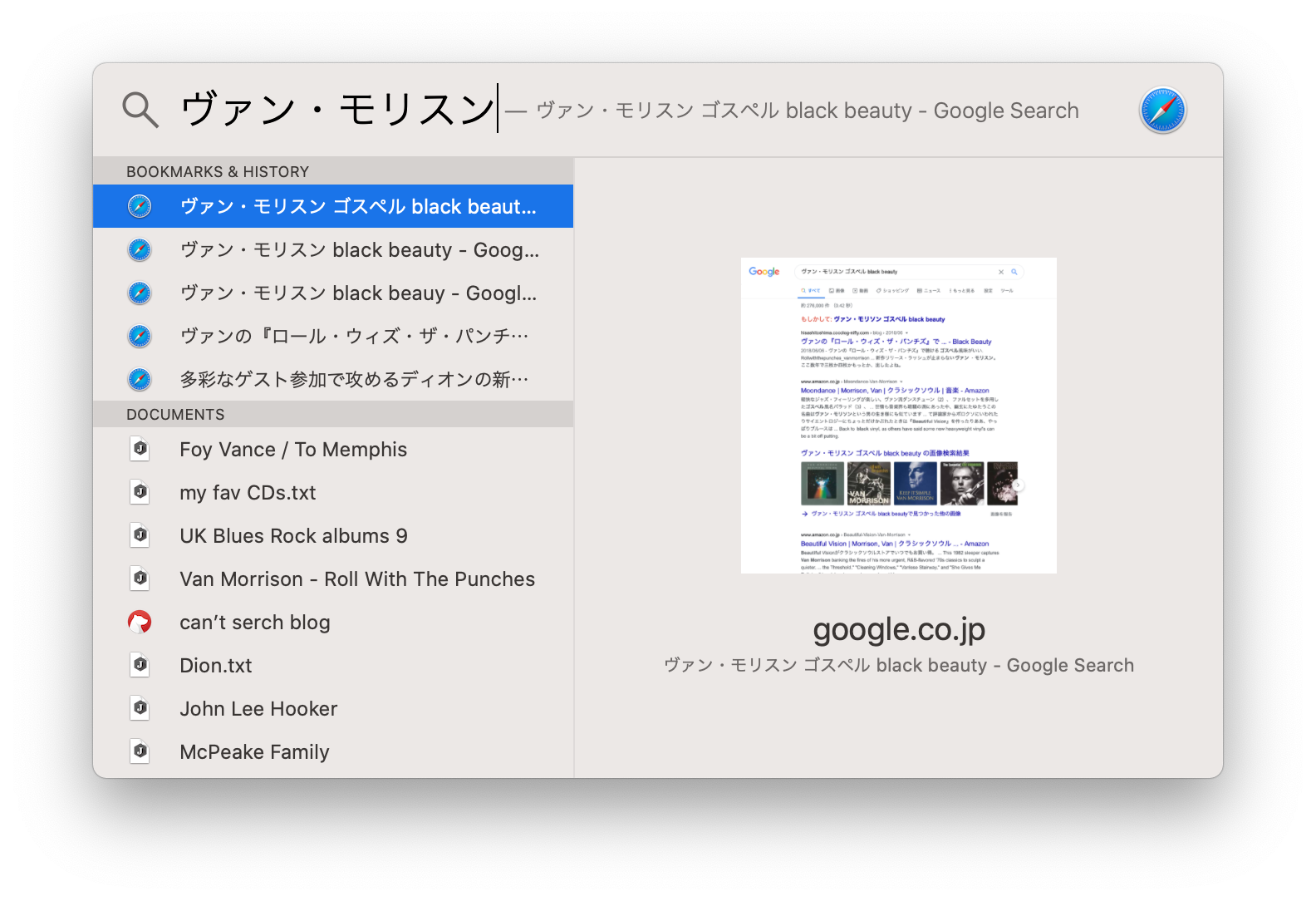Screen dimensions: 1316x901
Task: Click Safari icon beside 多彩なゲスト row
Action: [x=140, y=379]
